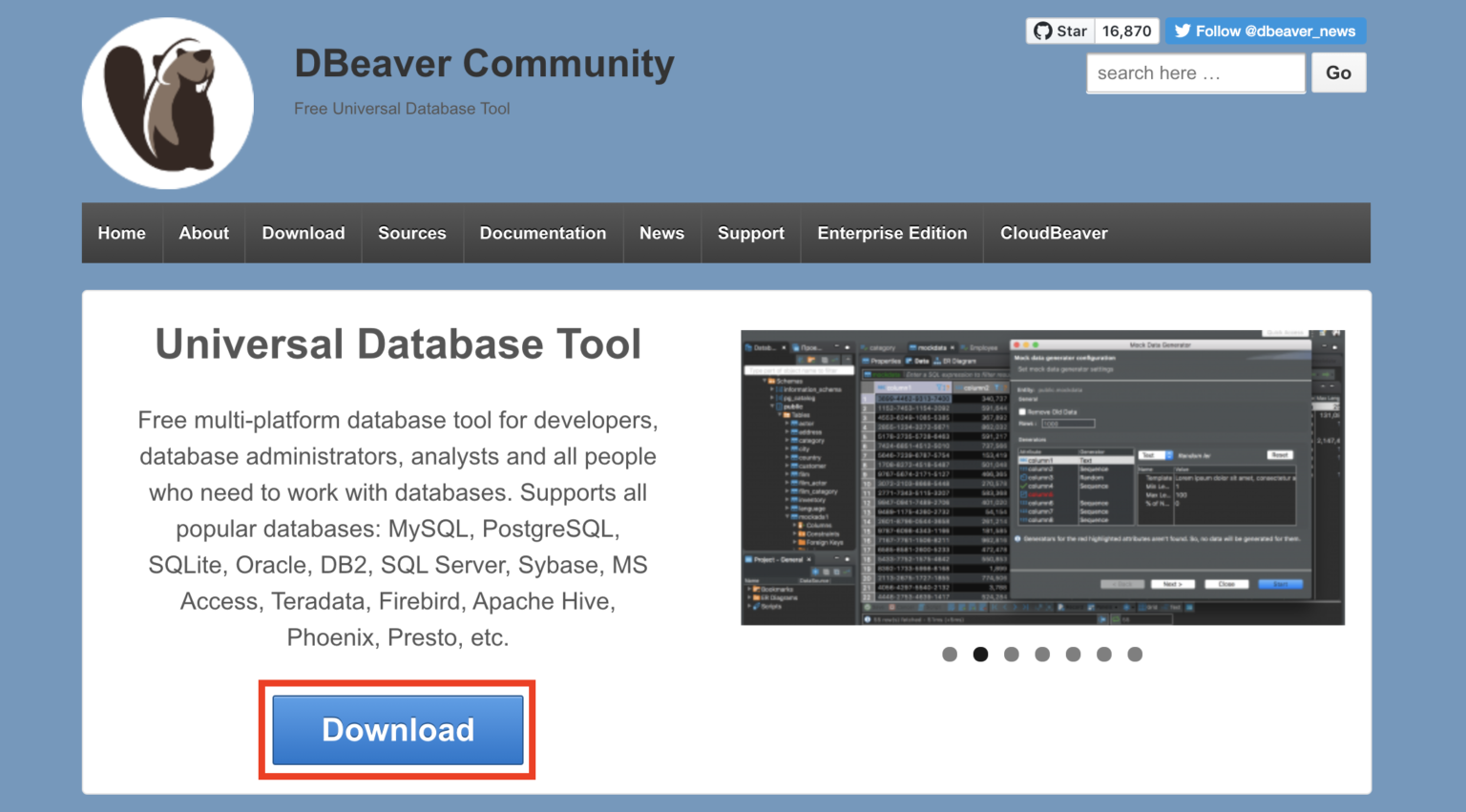Open CloudBeaver from the navigation bar
Viewport: 1466px width, 812px height.
pyautogui.click(x=1054, y=233)
